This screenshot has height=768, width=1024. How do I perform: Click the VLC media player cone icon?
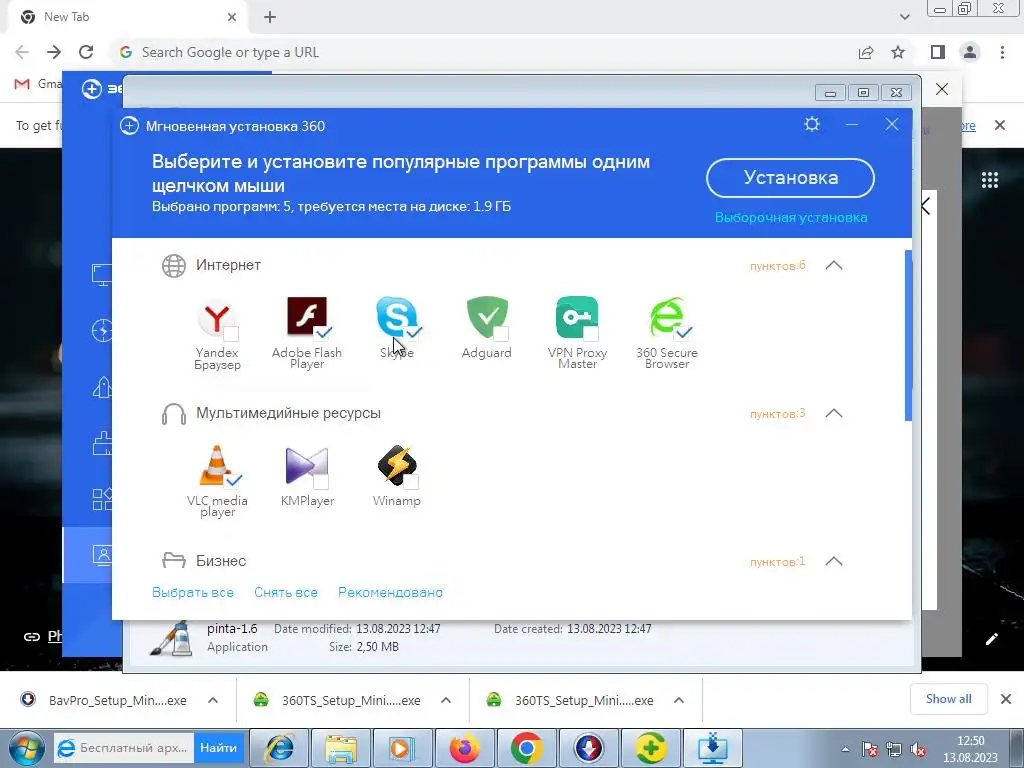click(216, 465)
